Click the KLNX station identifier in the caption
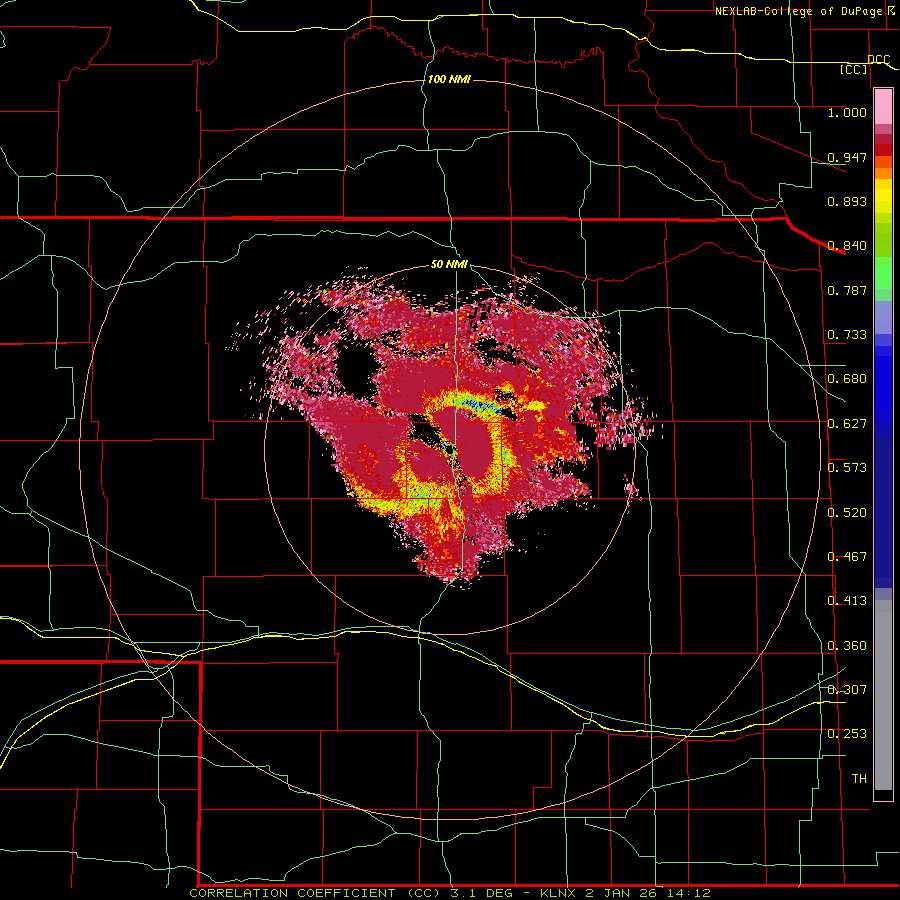 tap(558, 893)
